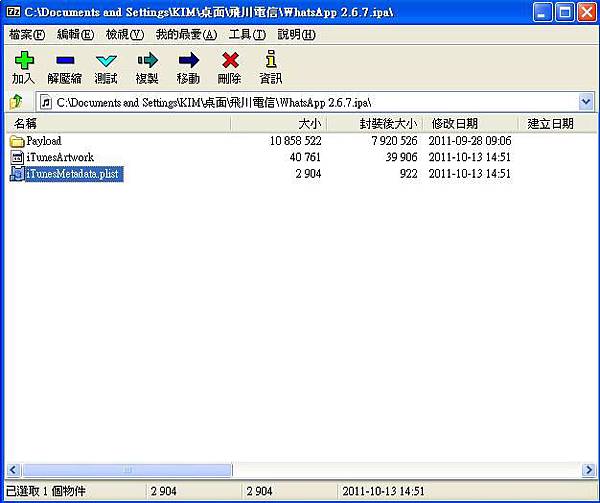Sort by Packed Size (封裝後大小) header

[374, 124]
